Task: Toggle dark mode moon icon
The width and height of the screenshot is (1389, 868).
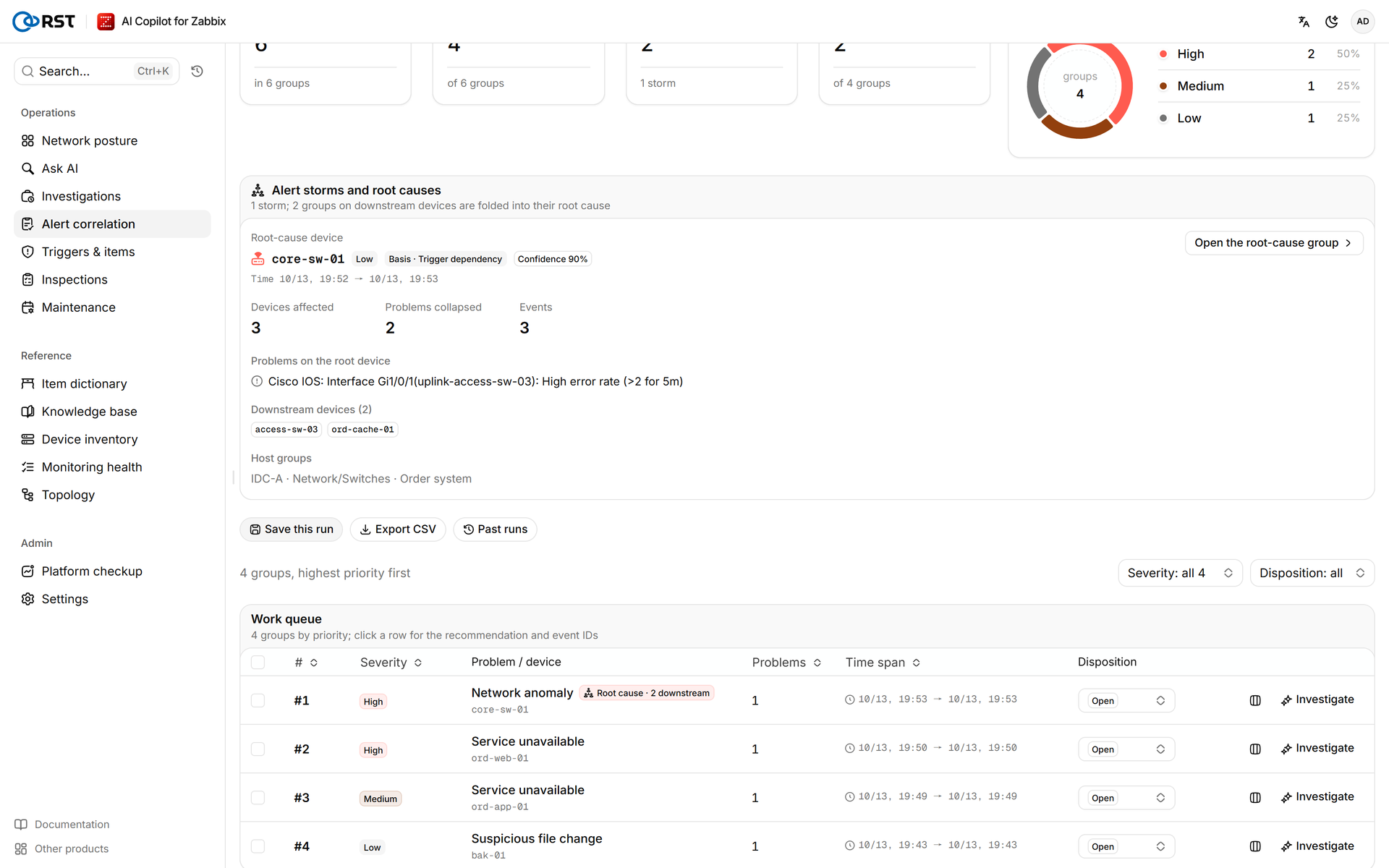Action: 1331,22
